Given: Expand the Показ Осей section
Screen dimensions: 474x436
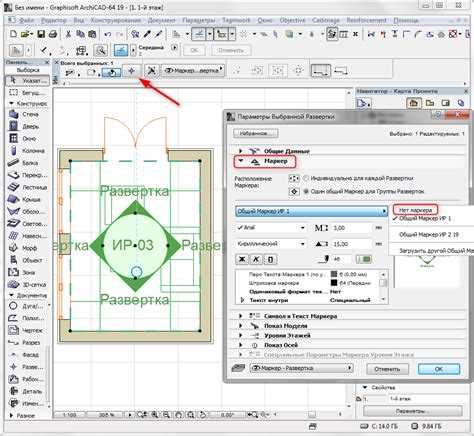Looking at the screenshot, I should click(241, 345).
